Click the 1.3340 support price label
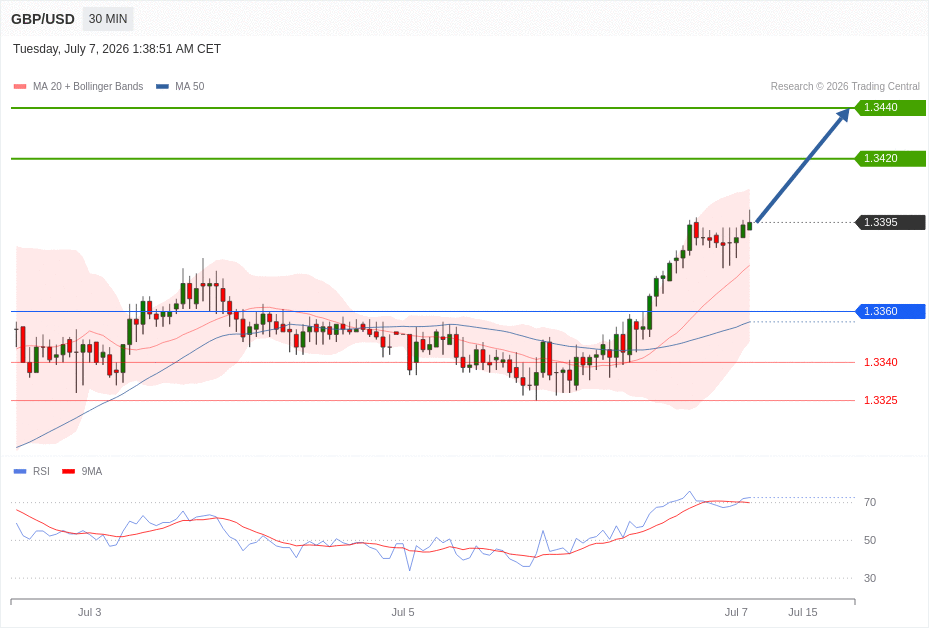Screen dimensions: 929x629 (x=880, y=362)
